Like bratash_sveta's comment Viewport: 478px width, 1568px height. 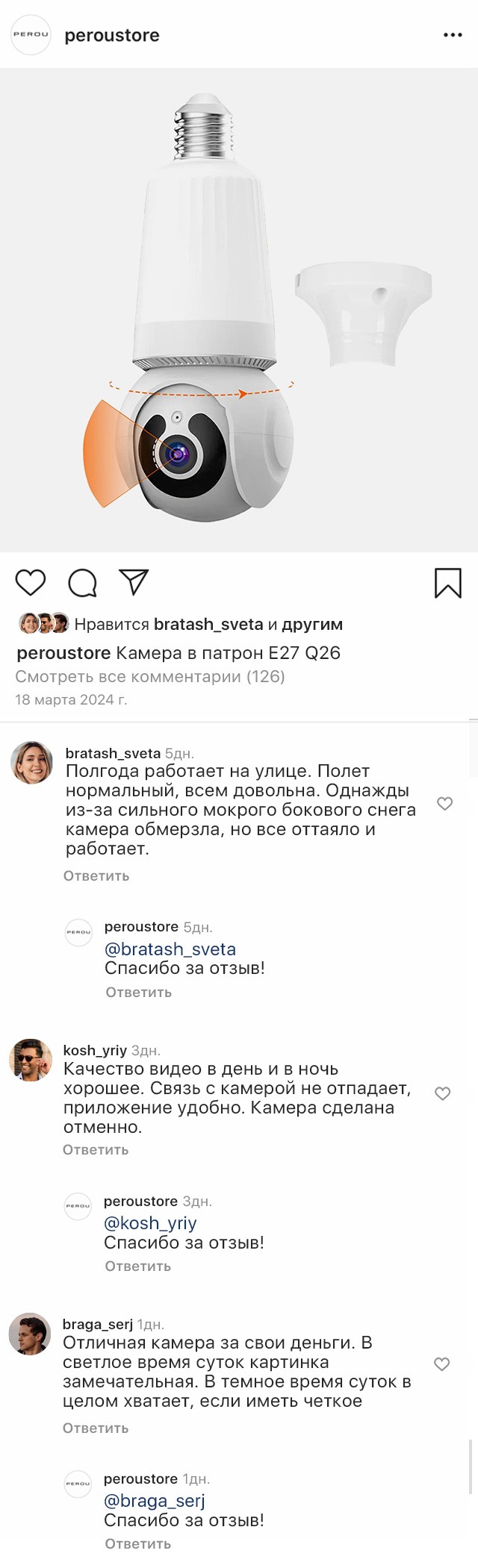[x=444, y=804]
